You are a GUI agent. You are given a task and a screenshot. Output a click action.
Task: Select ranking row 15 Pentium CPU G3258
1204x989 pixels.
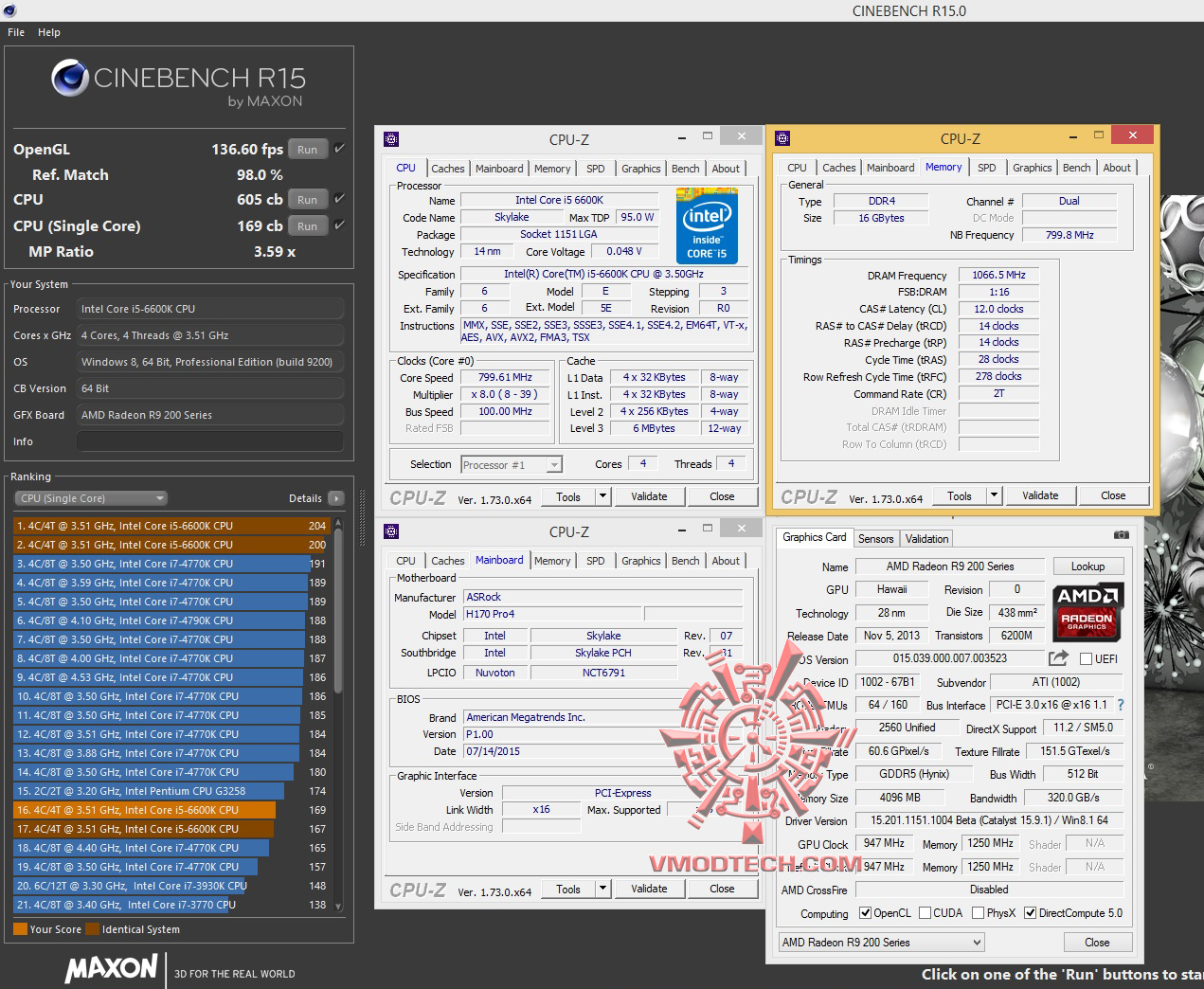coord(171,790)
